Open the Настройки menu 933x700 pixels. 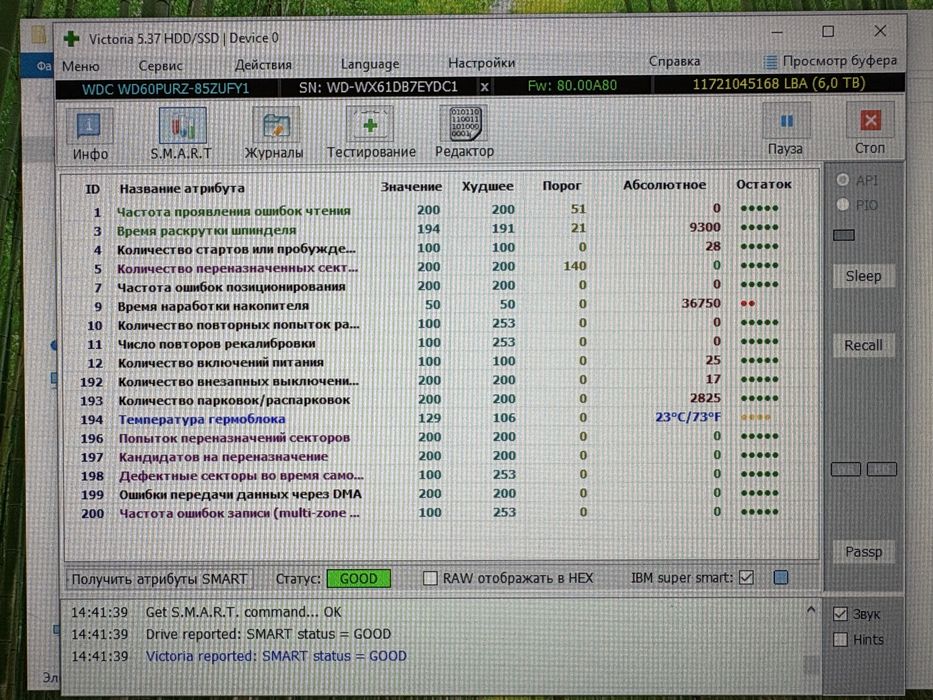[481, 62]
